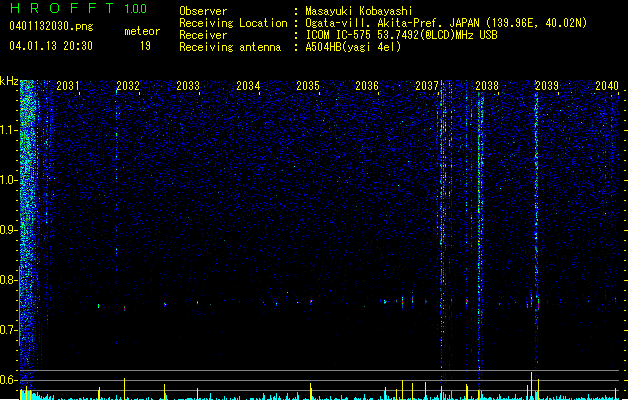Click the 2039 time marker
The width and height of the screenshot is (629, 400).
tap(547, 85)
